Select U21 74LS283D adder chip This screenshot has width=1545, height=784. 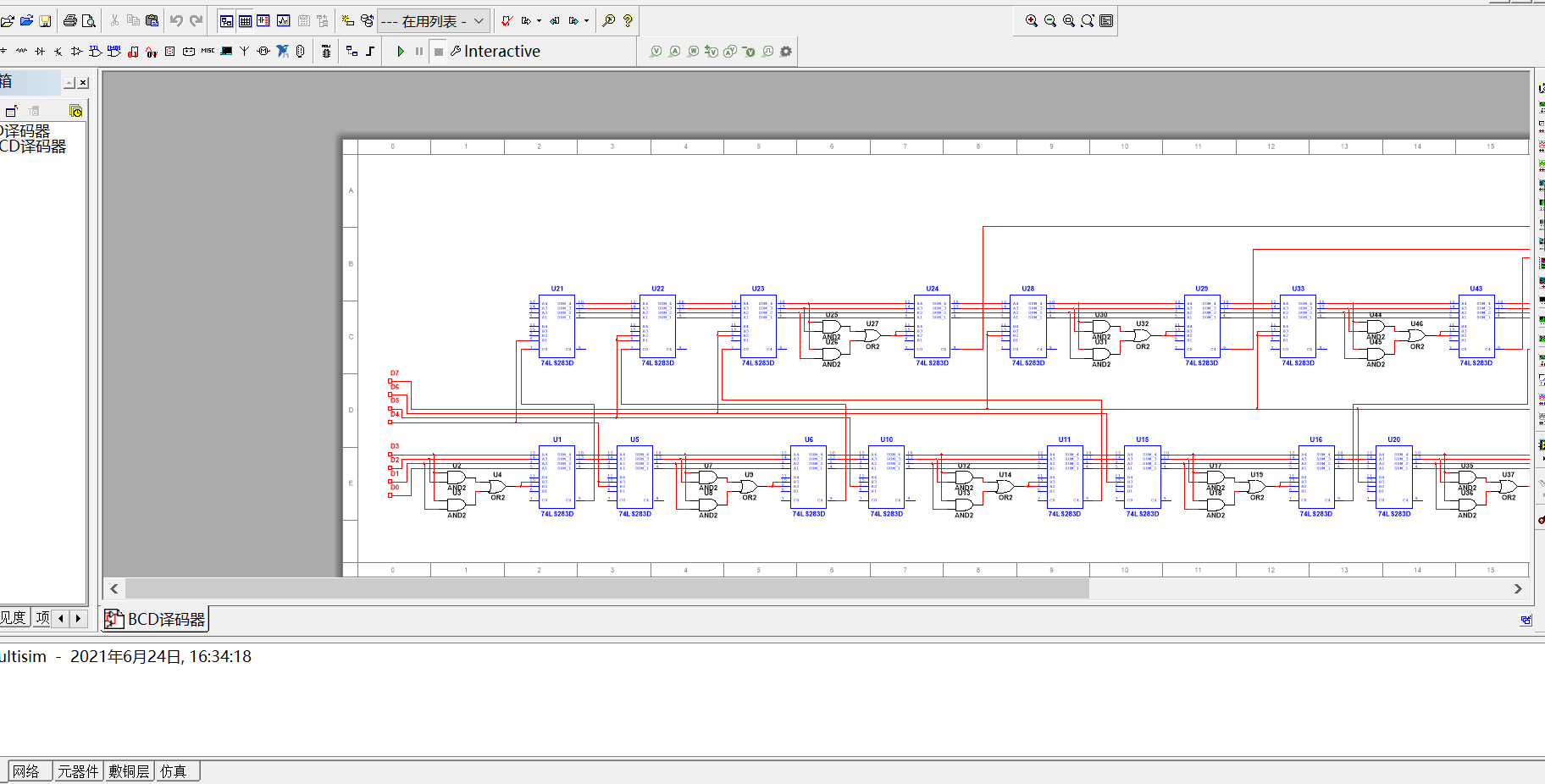point(557,326)
